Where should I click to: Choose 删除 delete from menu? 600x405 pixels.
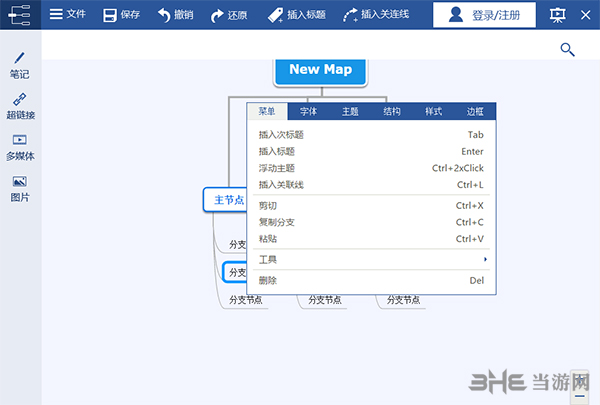tap(372, 281)
